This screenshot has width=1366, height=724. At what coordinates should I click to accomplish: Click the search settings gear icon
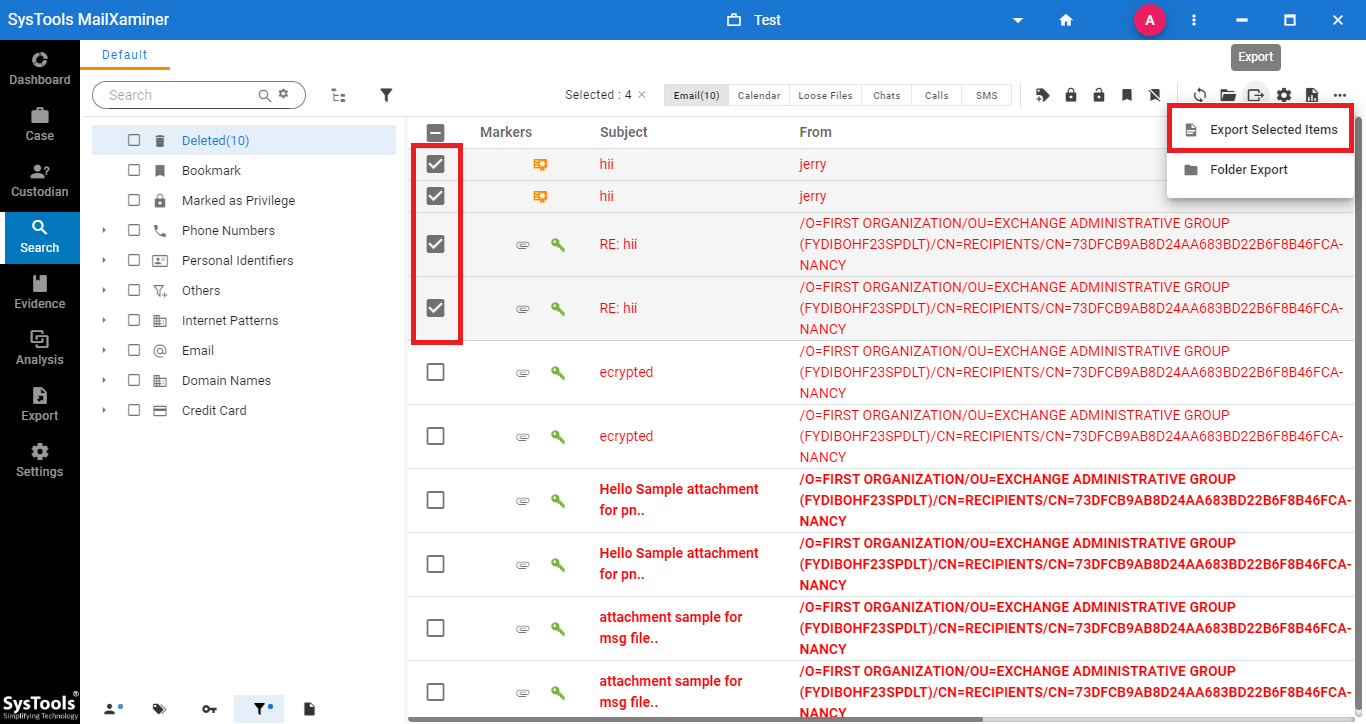(x=283, y=94)
